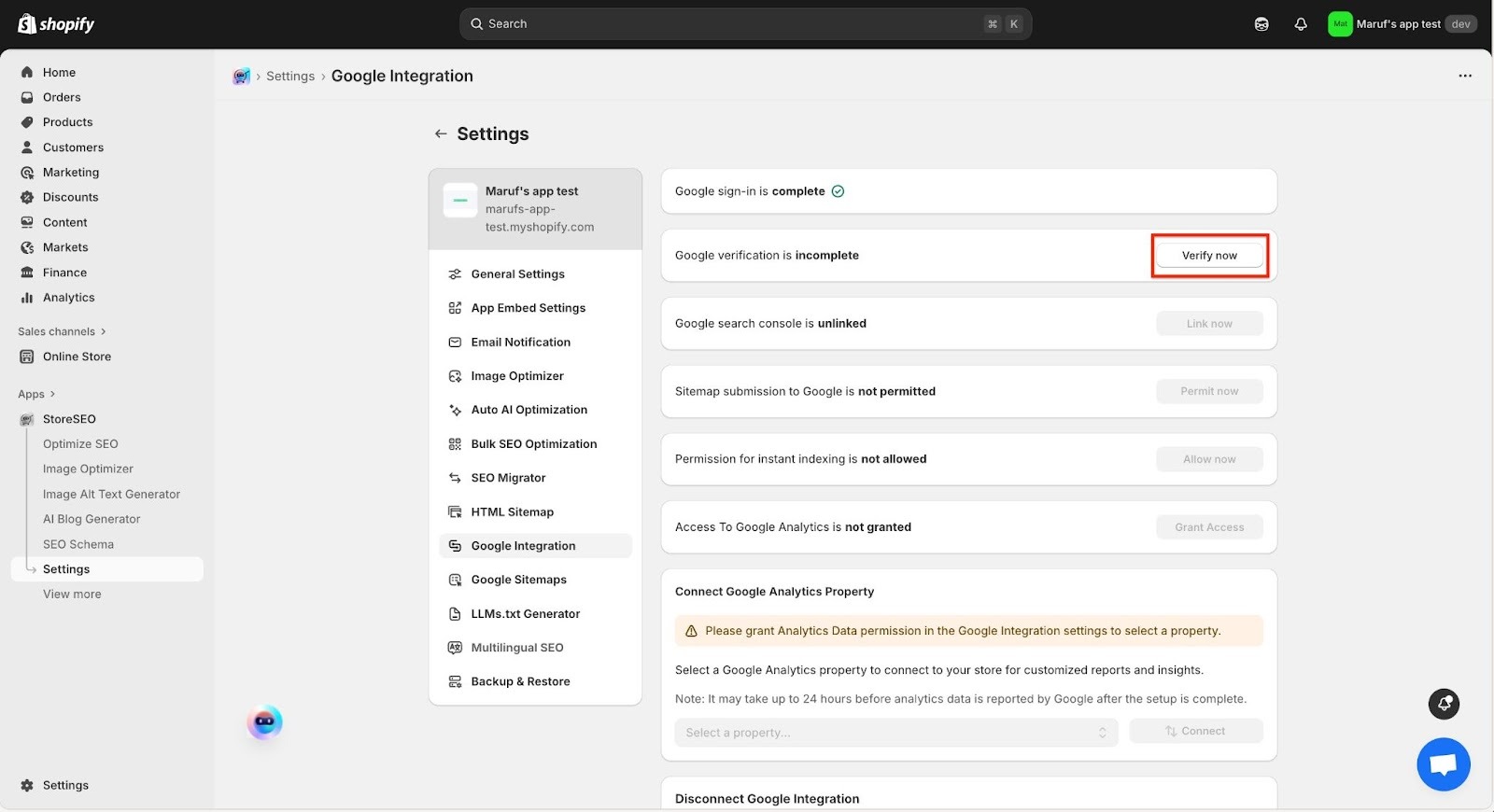Click the Multilingual SEO icon
The height and width of the screenshot is (812, 1494).
455,648
